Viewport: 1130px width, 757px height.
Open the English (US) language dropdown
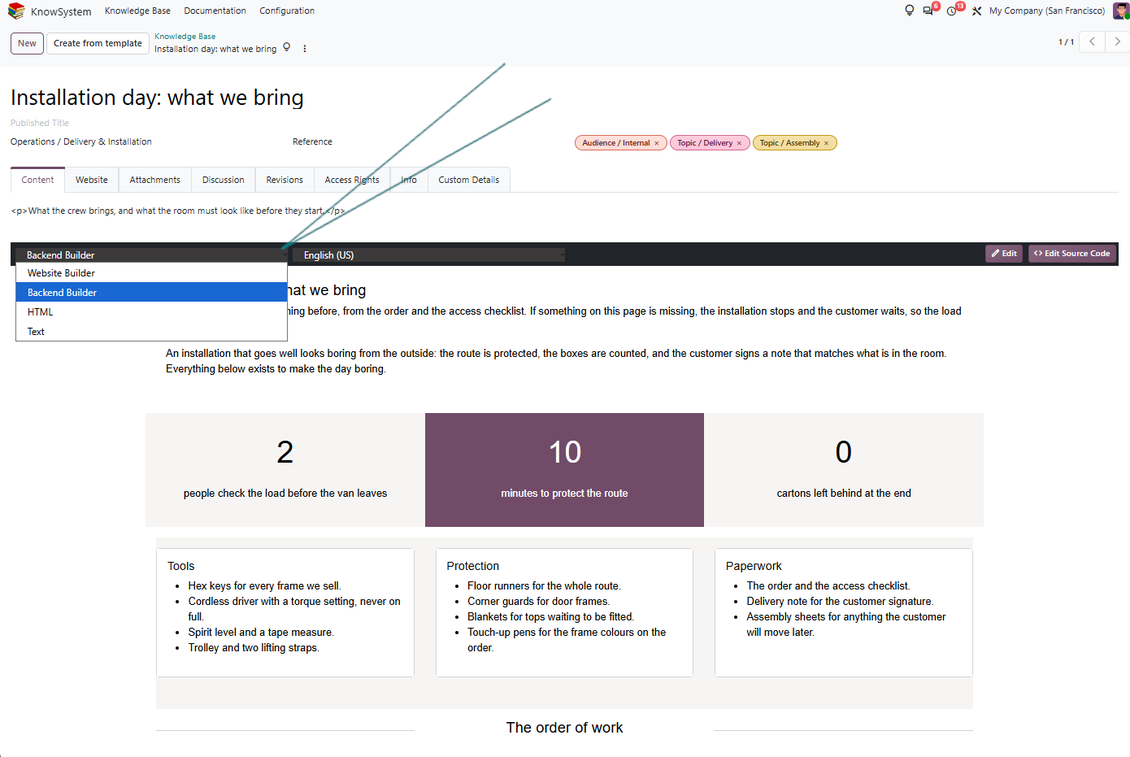[430, 255]
